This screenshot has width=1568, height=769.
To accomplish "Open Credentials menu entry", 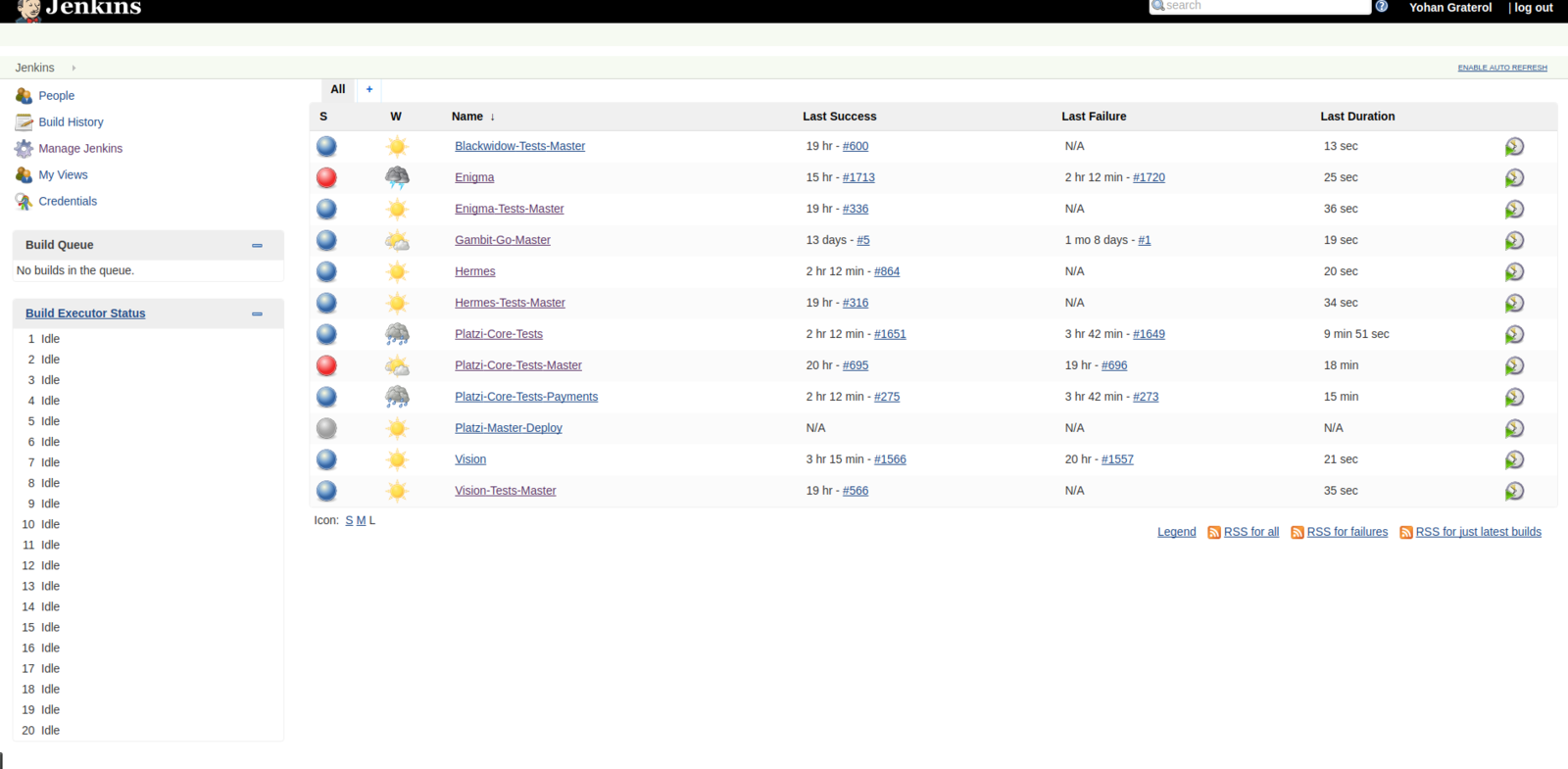I will click(68, 202).
